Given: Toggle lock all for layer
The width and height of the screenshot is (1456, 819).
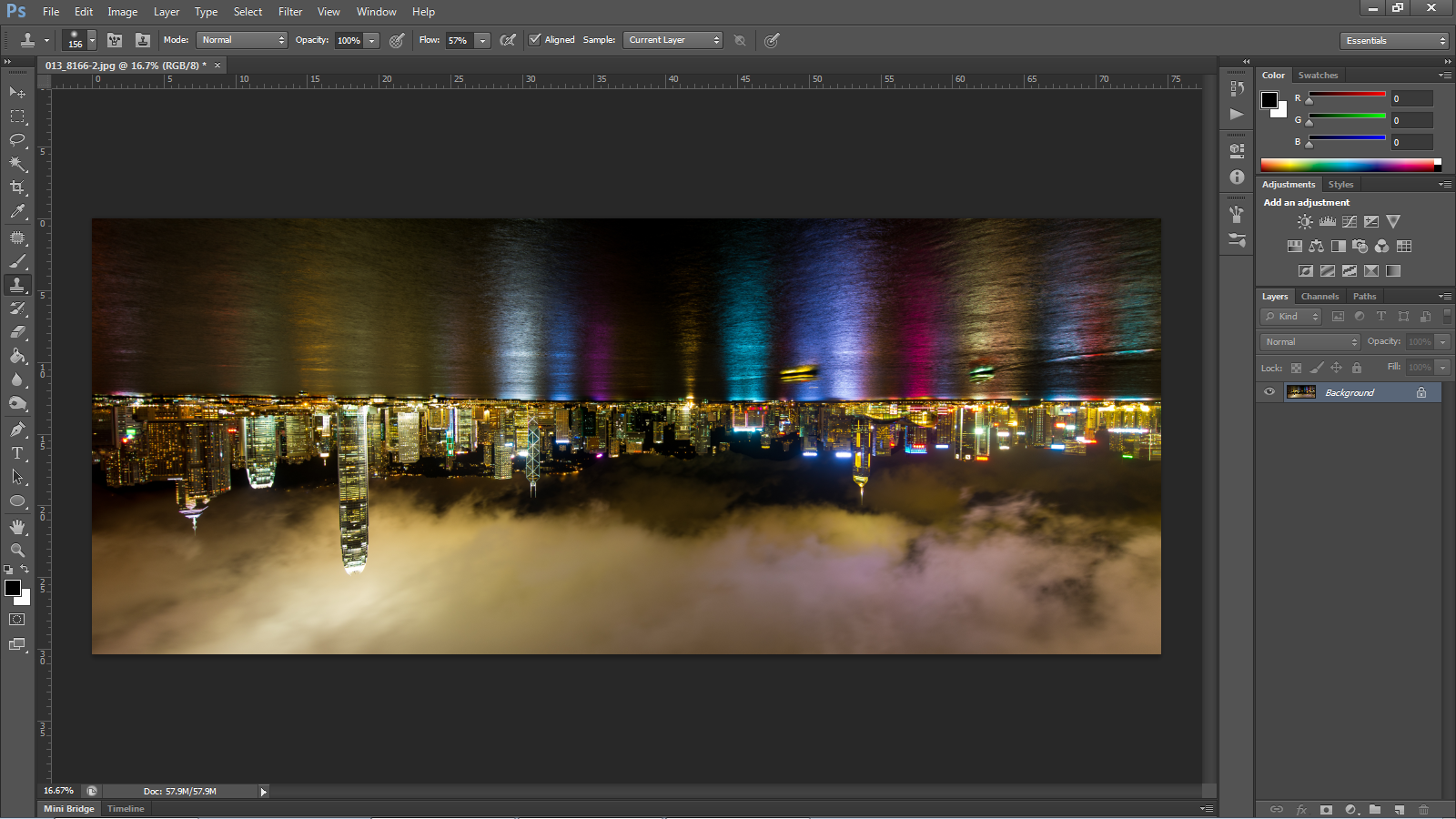Looking at the screenshot, I should click(x=1357, y=368).
